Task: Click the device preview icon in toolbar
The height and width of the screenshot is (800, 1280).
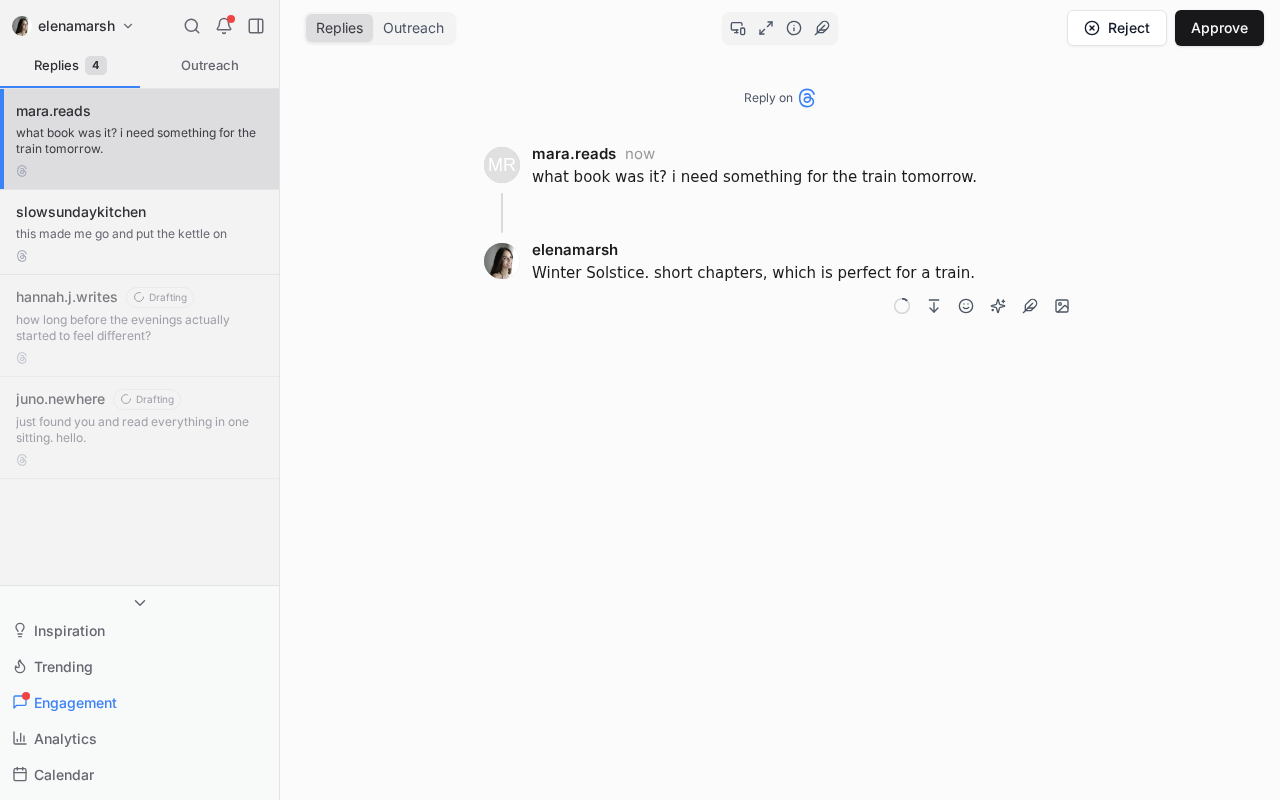Action: 738,28
